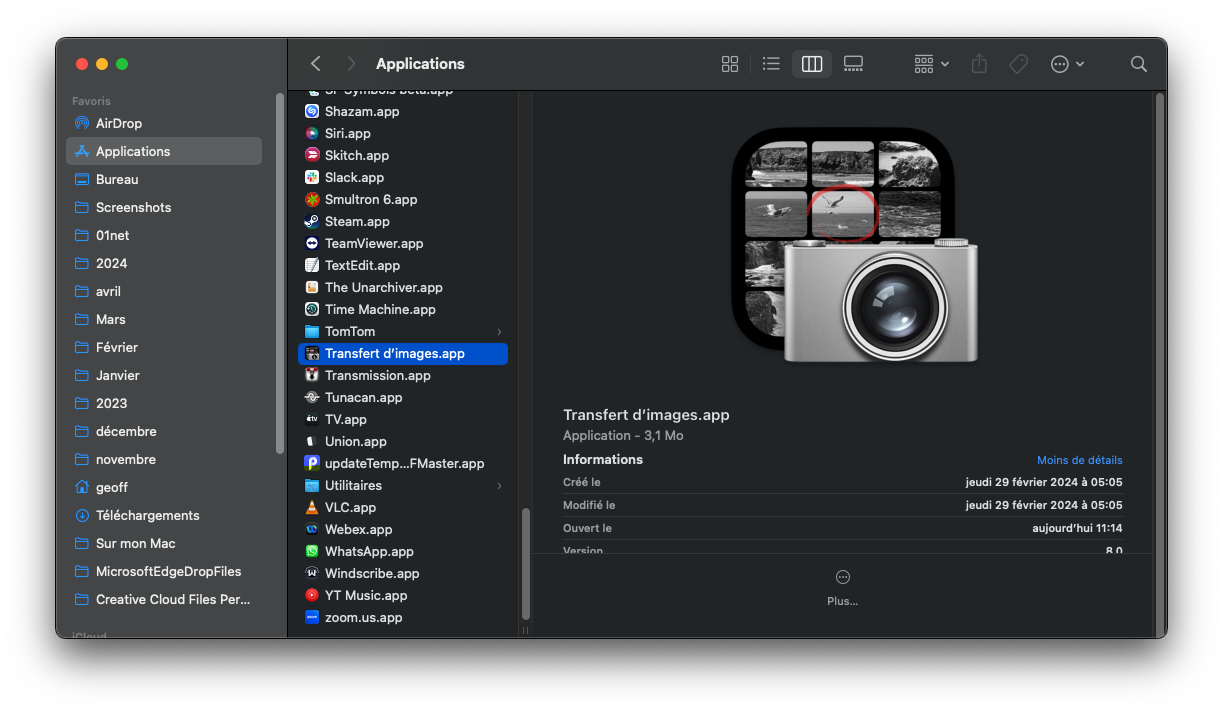Open MicrosoftEdgeDropFiles in sidebar
Viewport: 1223px width, 712px height.
coord(164,571)
